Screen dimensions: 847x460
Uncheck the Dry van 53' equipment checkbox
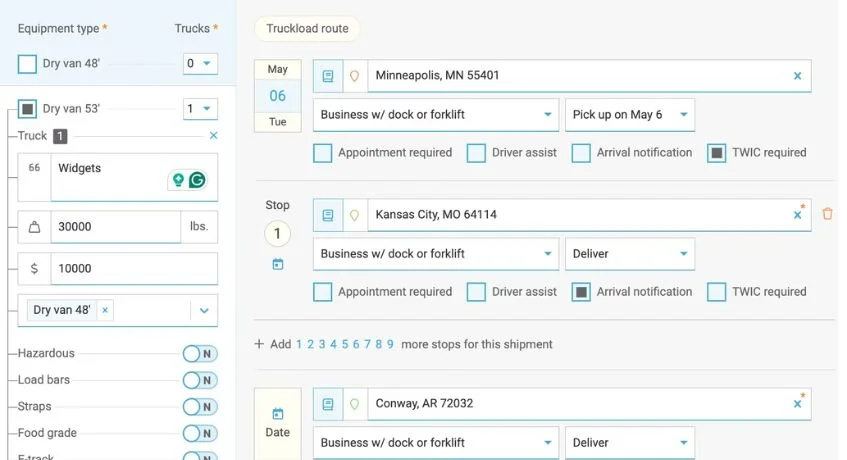27,109
